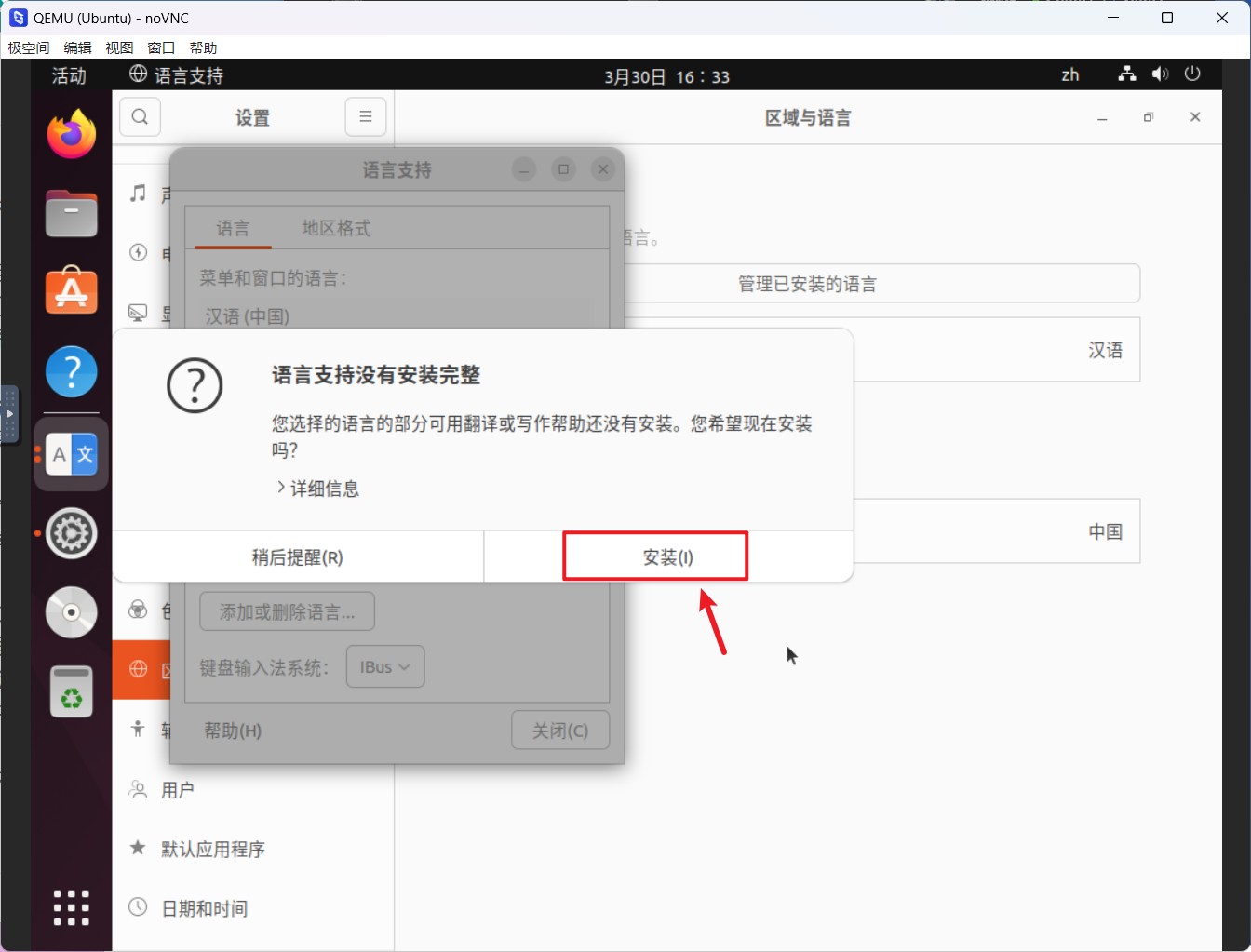Launch Ubuntu Software from the dock
This screenshot has width=1251, height=952.
(x=72, y=291)
